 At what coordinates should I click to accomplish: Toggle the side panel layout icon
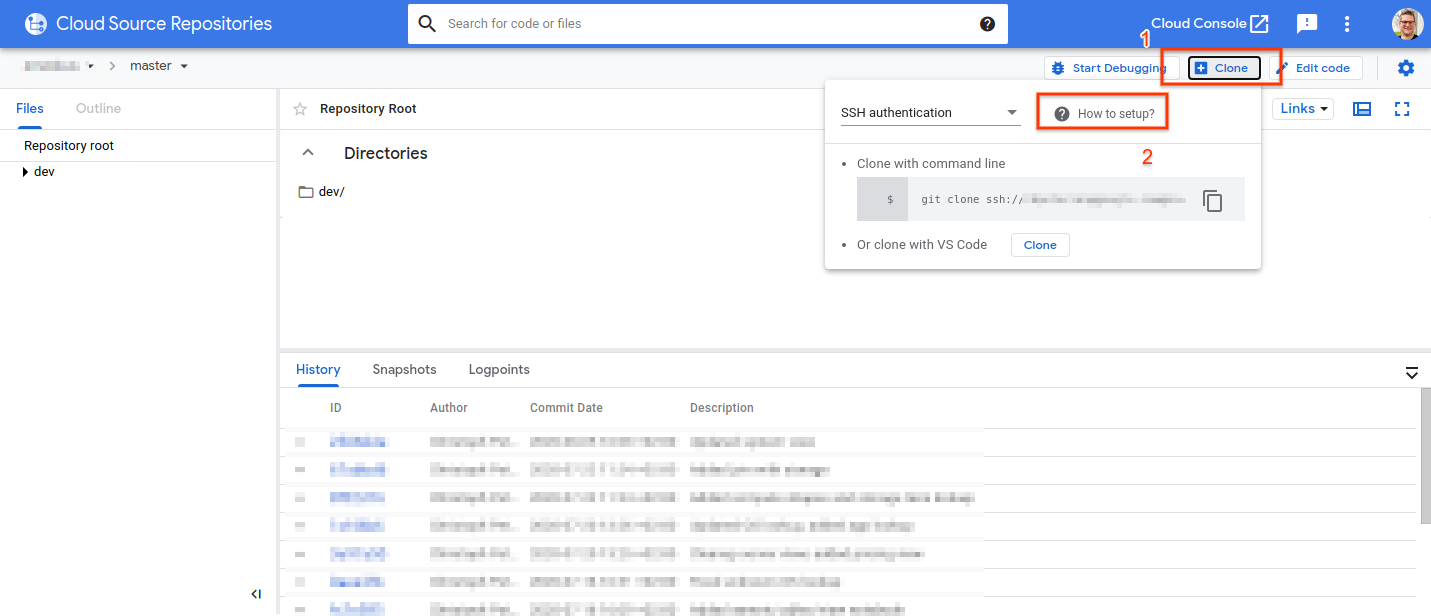click(x=1362, y=109)
